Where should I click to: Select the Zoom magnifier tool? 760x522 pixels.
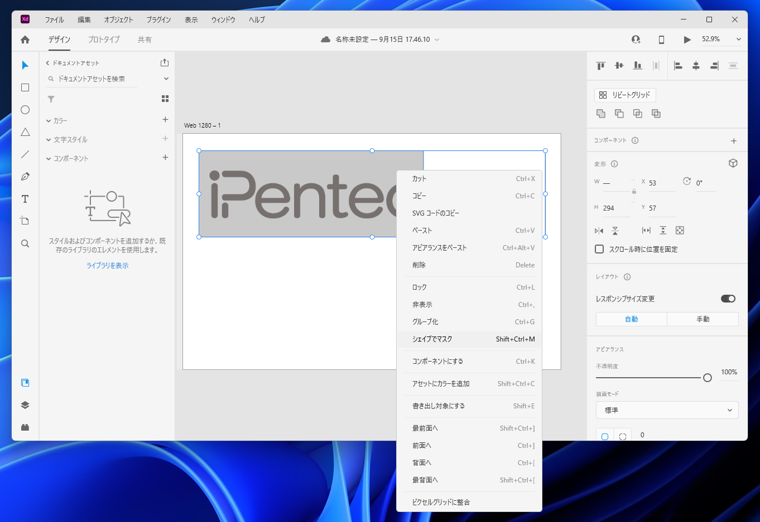(25, 243)
